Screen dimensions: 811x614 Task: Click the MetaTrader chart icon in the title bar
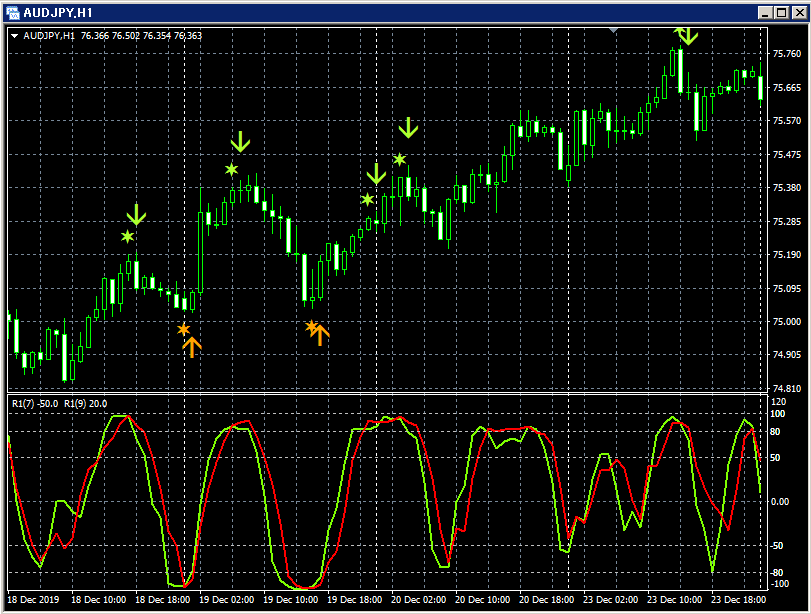pos(12,13)
